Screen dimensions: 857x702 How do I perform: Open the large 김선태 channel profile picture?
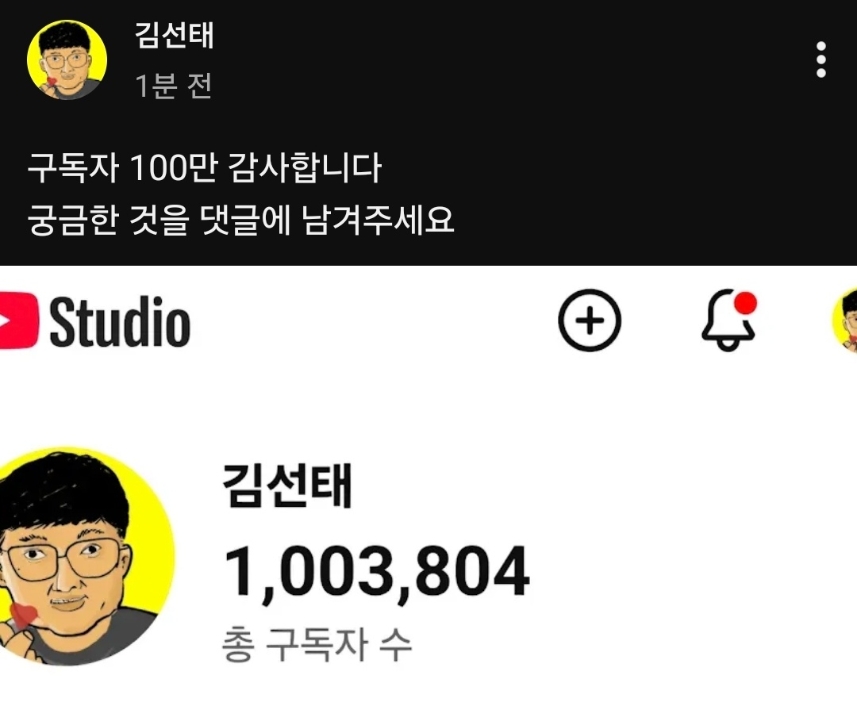(85, 557)
